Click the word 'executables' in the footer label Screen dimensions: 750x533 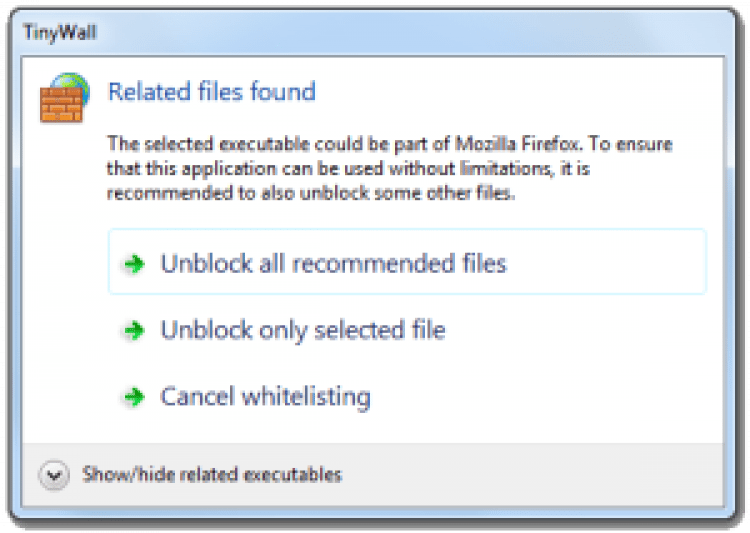click(297, 474)
